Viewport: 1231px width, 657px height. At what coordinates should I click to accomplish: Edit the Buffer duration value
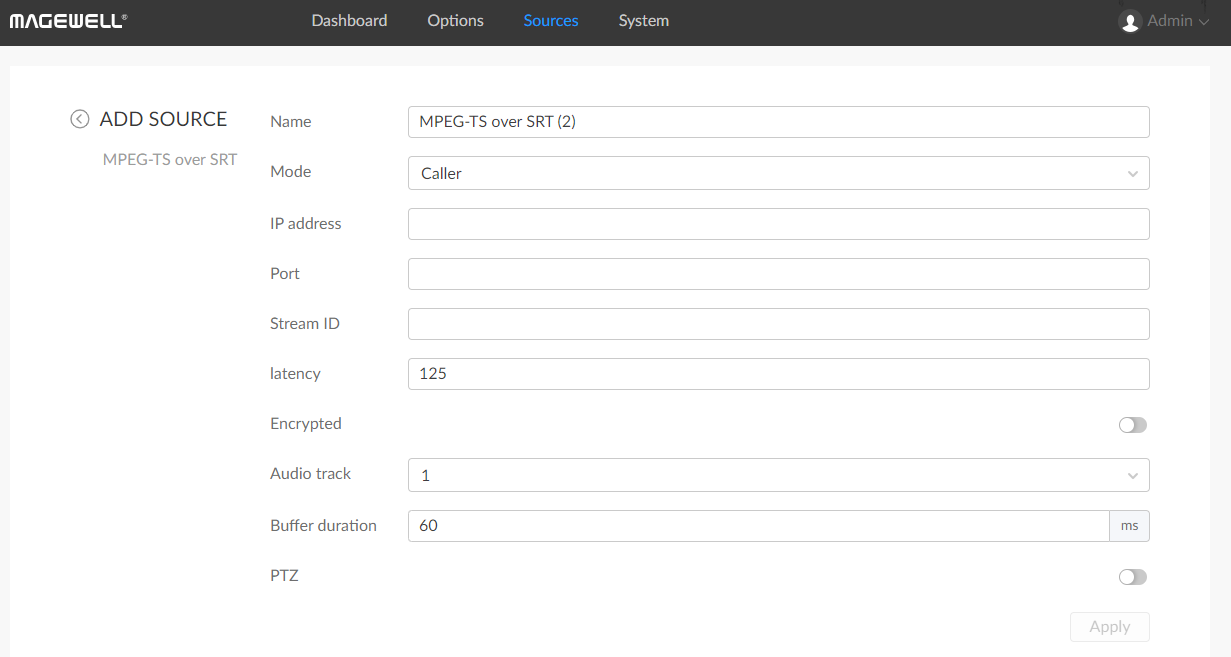coord(758,526)
